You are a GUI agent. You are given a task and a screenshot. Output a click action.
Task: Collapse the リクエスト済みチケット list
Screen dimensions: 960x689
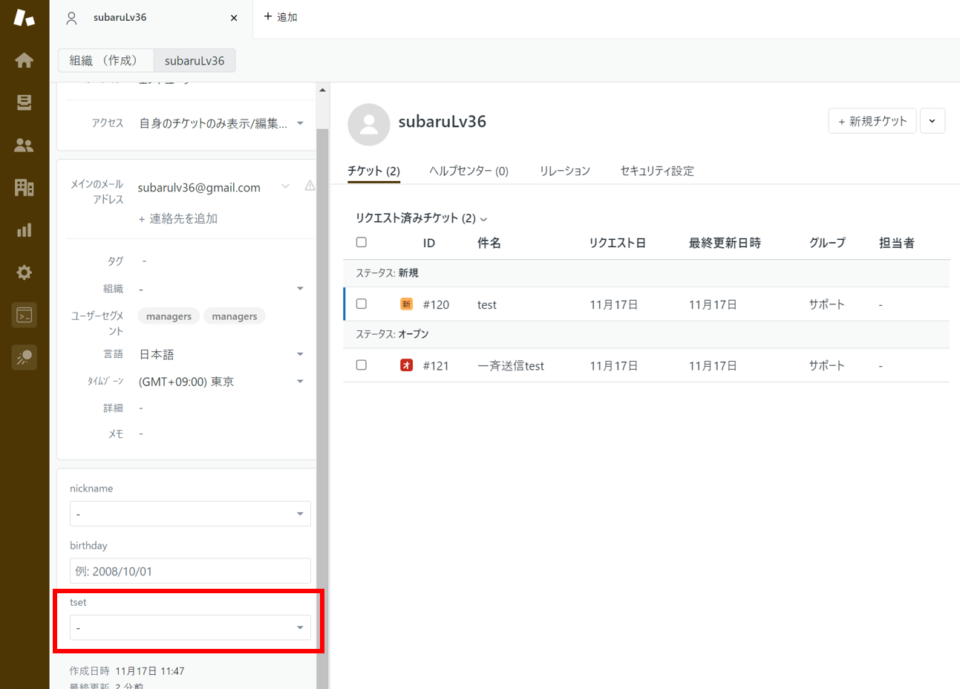(484, 218)
